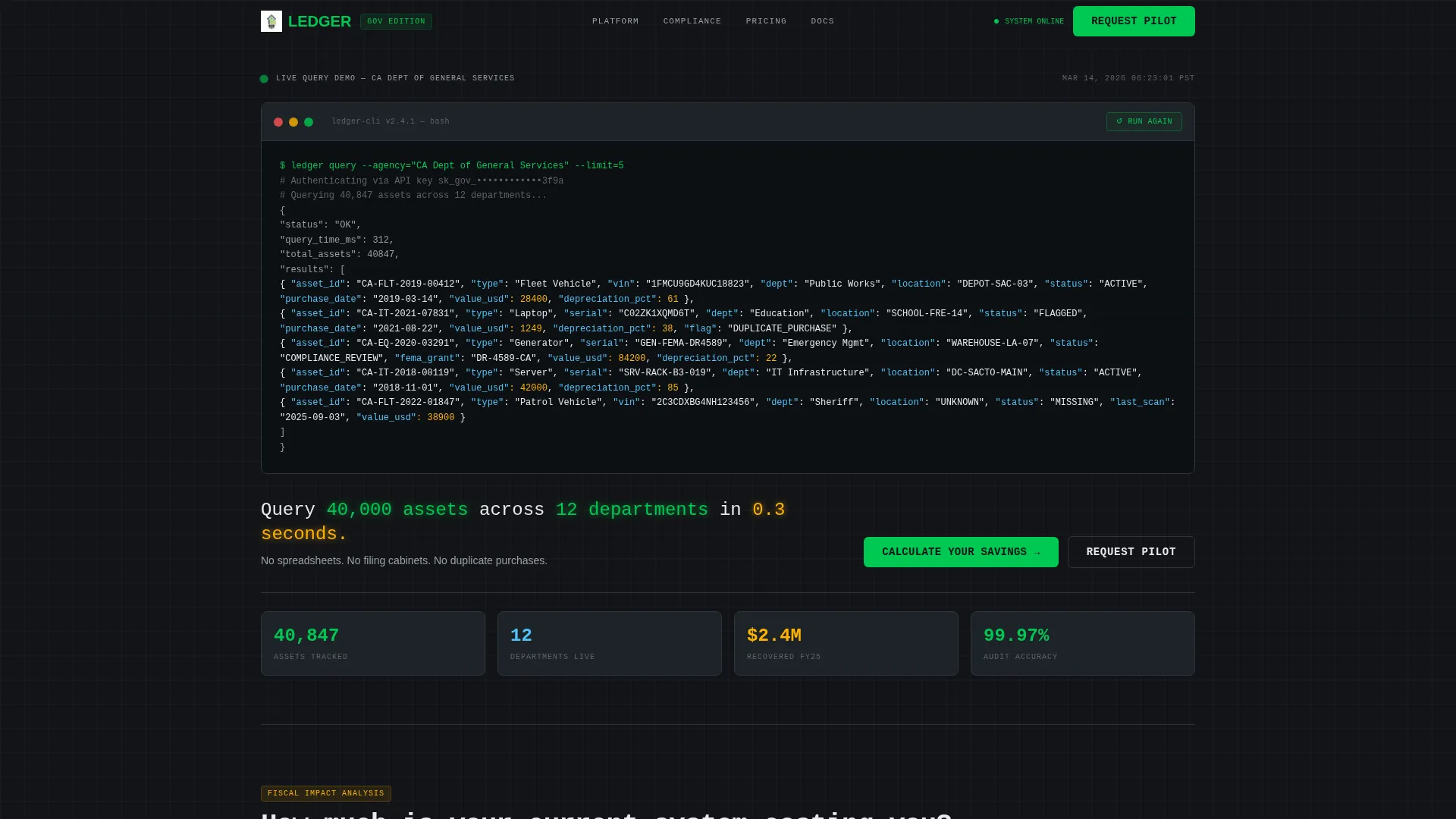Select the 40,847 Assets Tracked card
This screenshot has width=1456, height=819.
point(373,643)
